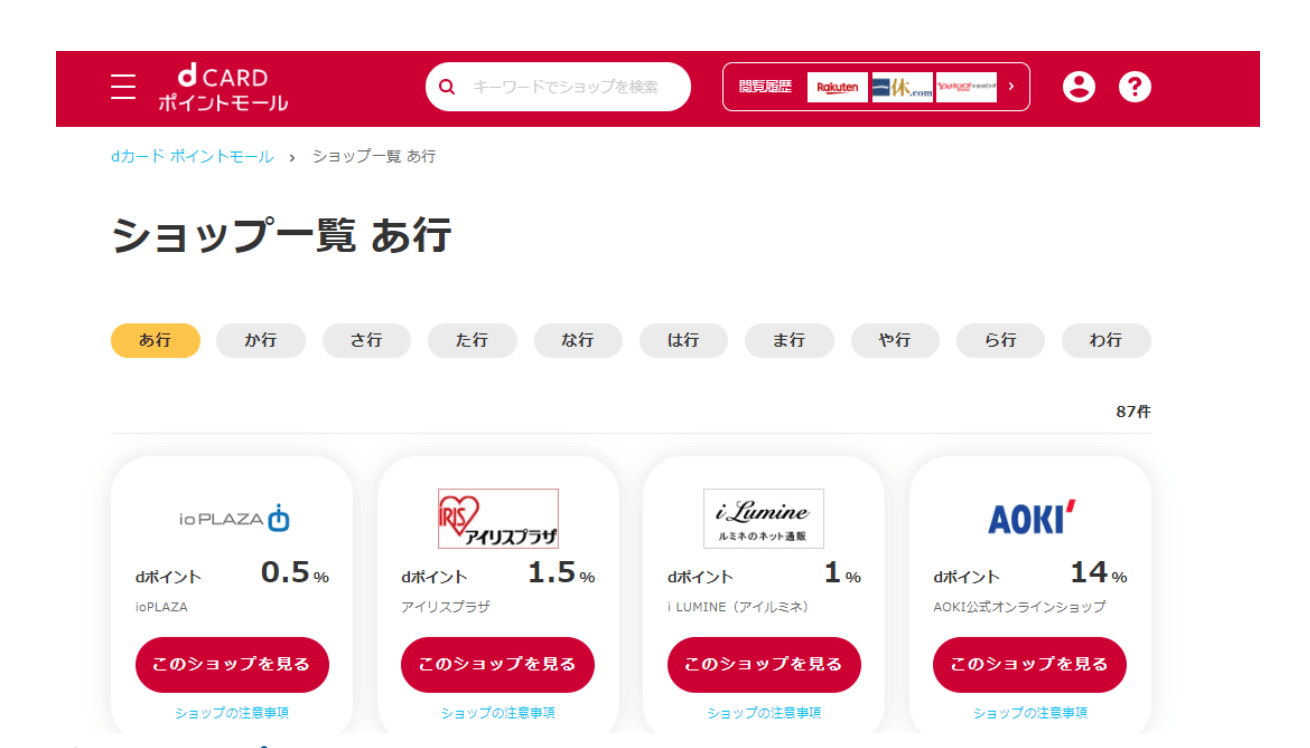Viewport: 1310px width, 748px height.
Task: Open Yahoo Shopping from browsing history
Action: [x=966, y=87]
